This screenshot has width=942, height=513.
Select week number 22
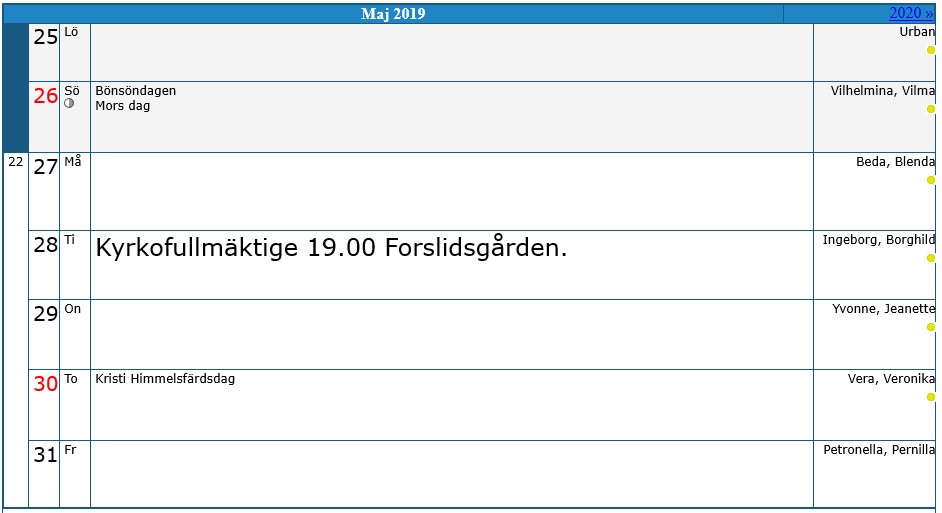16,162
